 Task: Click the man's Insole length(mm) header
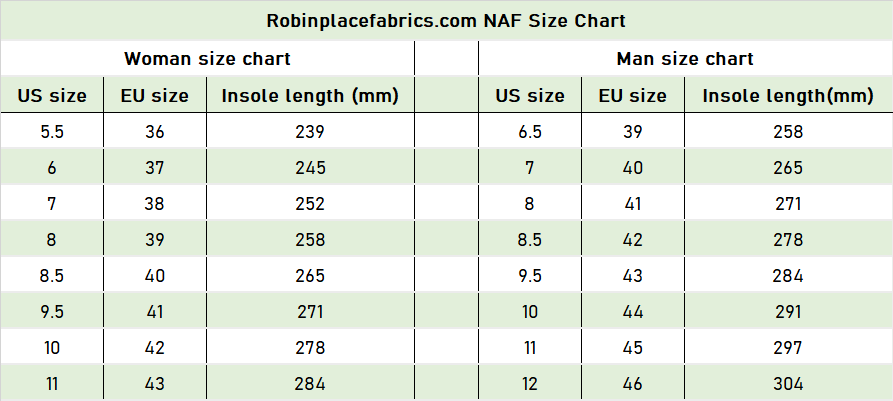point(788,95)
